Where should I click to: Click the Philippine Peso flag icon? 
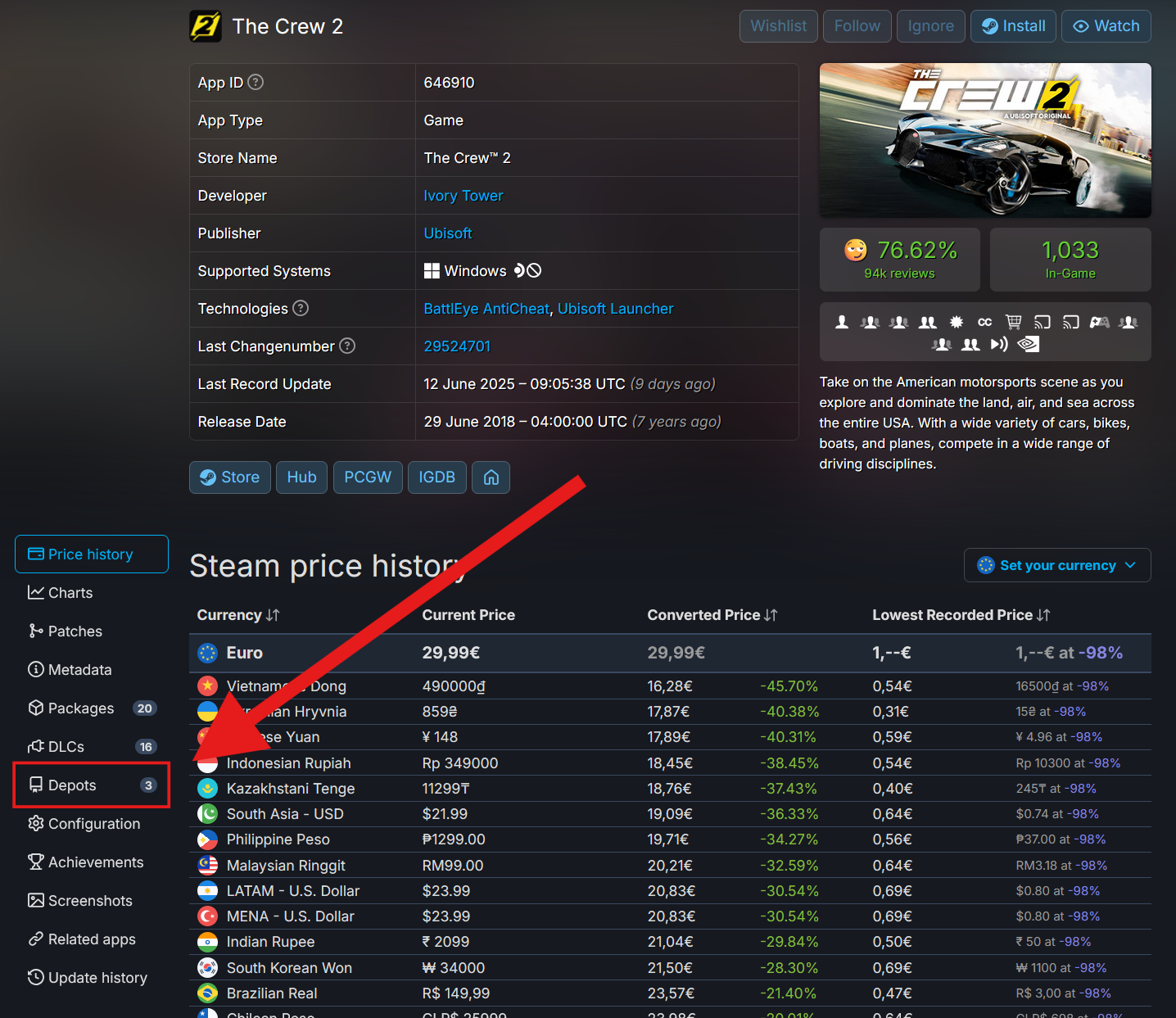(x=208, y=839)
